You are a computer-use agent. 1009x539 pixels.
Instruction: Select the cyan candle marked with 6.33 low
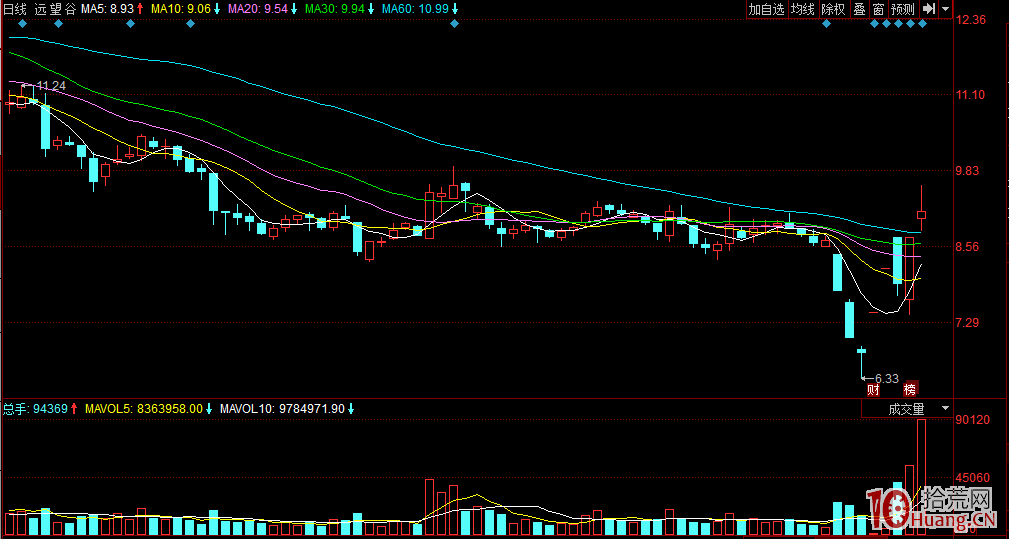pos(862,351)
